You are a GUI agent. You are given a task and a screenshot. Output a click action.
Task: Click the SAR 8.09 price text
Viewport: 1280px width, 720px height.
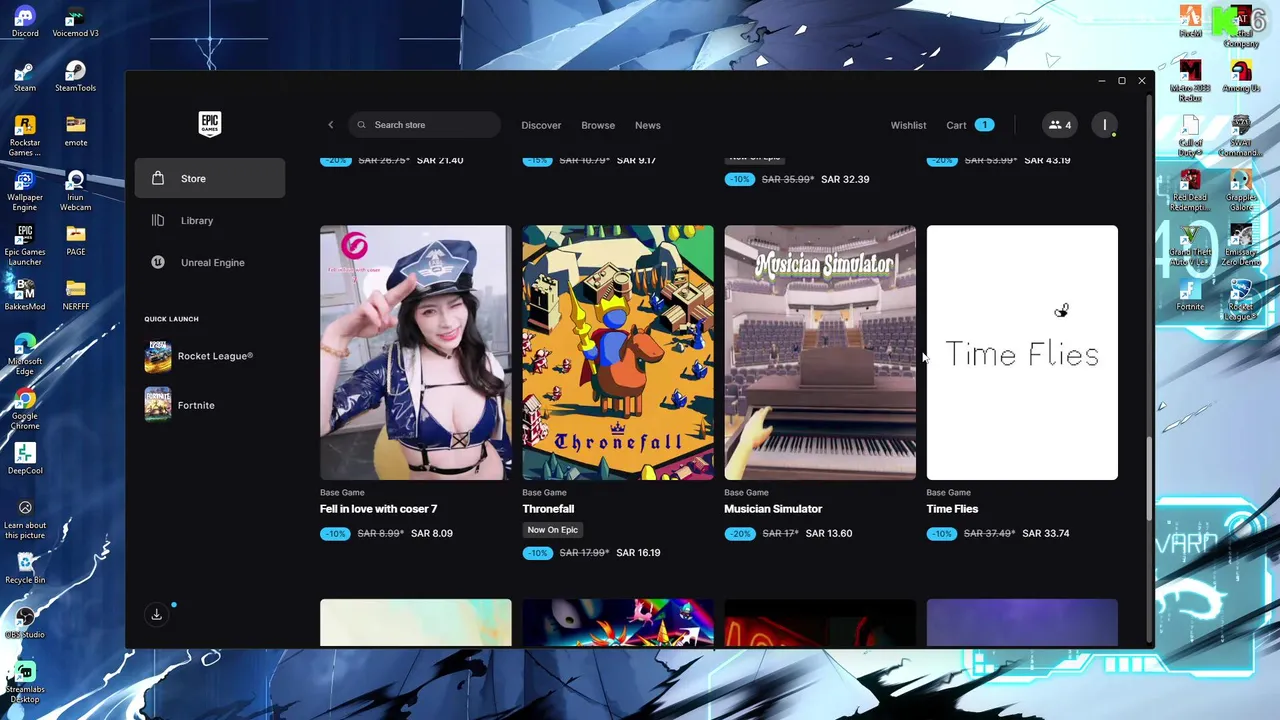pos(432,533)
